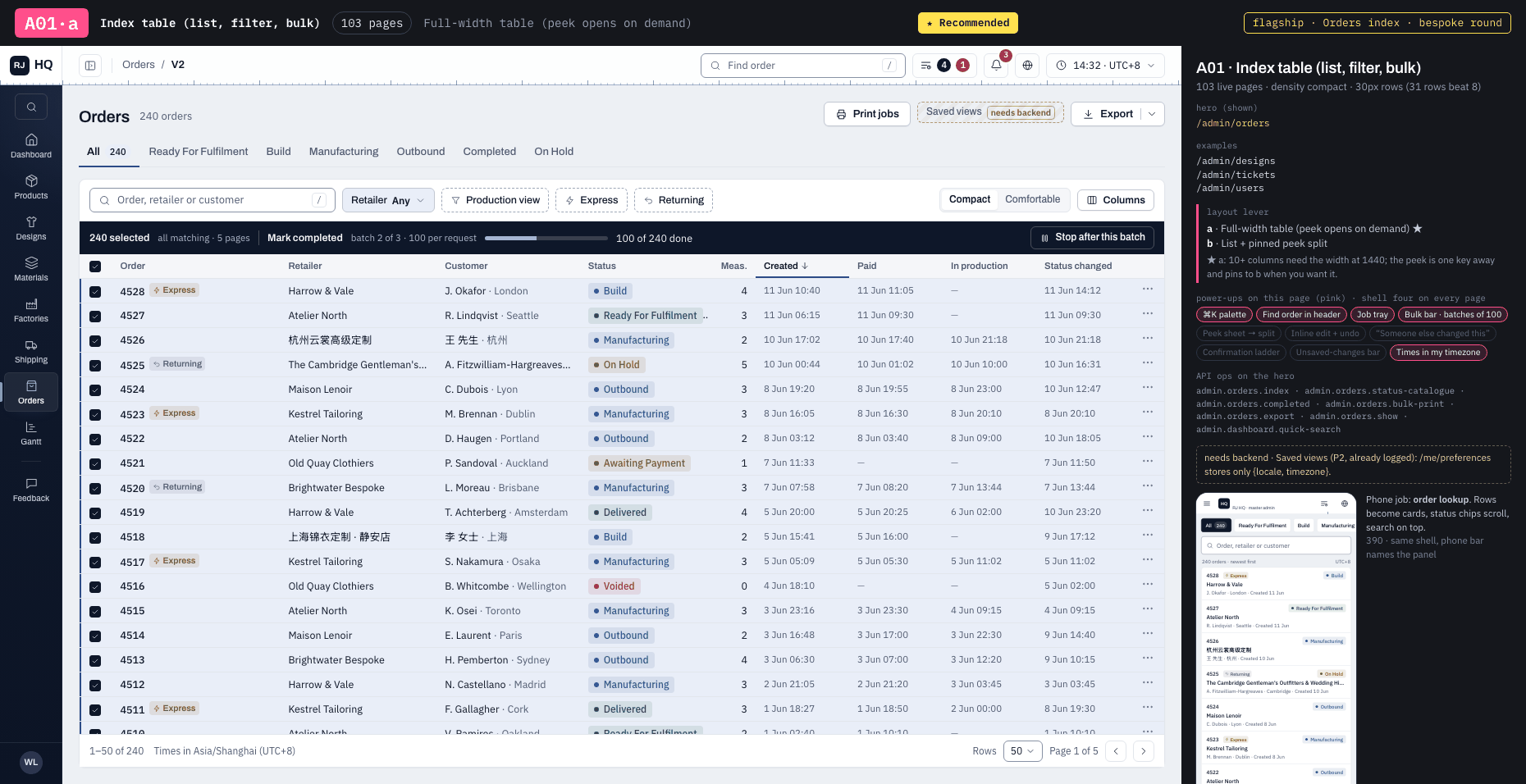Open the Feedback sidebar icon
1526x784 pixels.
(31, 490)
